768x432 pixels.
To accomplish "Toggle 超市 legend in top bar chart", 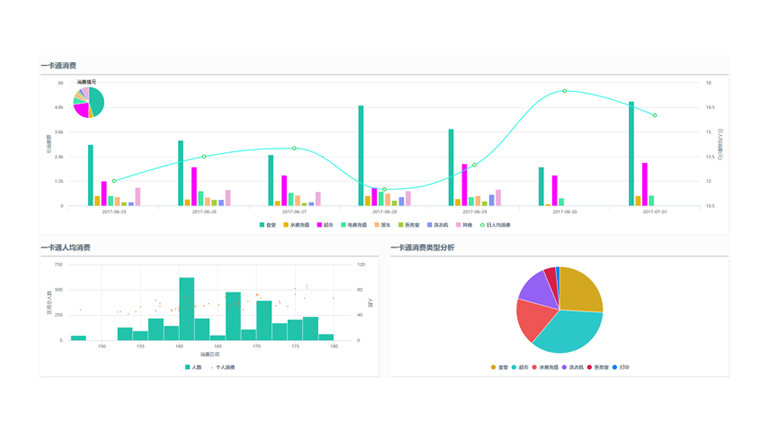I will pos(322,225).
